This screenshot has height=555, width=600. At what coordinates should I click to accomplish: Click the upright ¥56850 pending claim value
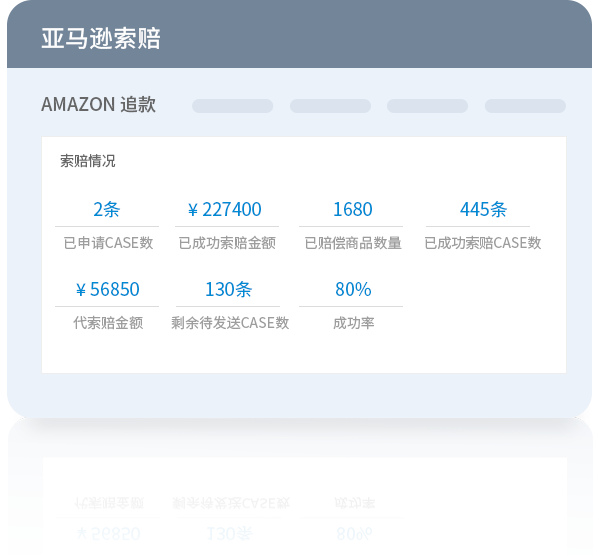tap(107, 290)
